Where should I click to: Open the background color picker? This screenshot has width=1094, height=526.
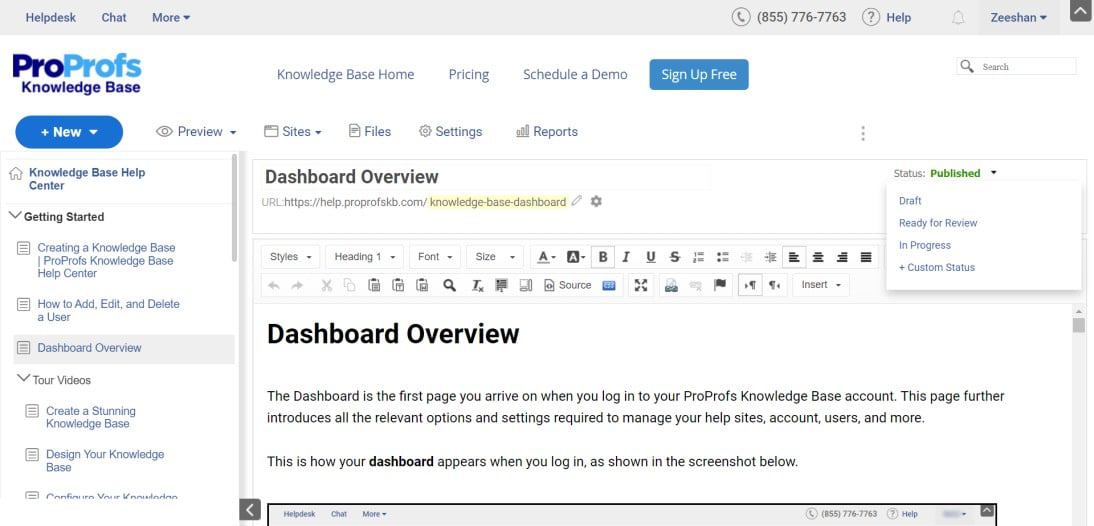pyautogui.click(x=575, y=257)
